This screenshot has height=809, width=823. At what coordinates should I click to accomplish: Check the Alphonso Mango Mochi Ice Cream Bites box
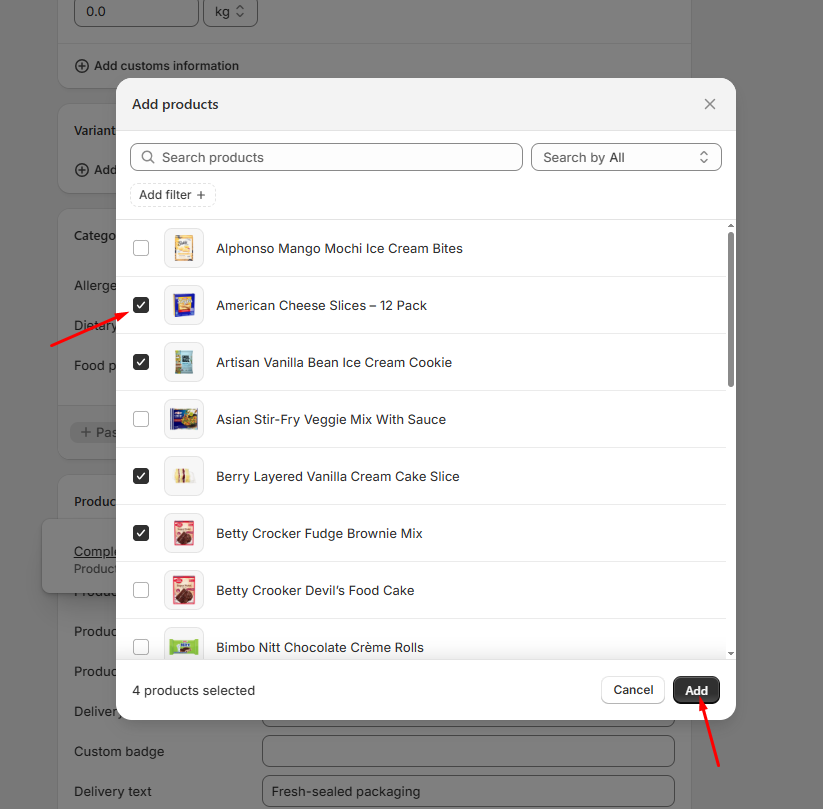[x=141, y=248]
